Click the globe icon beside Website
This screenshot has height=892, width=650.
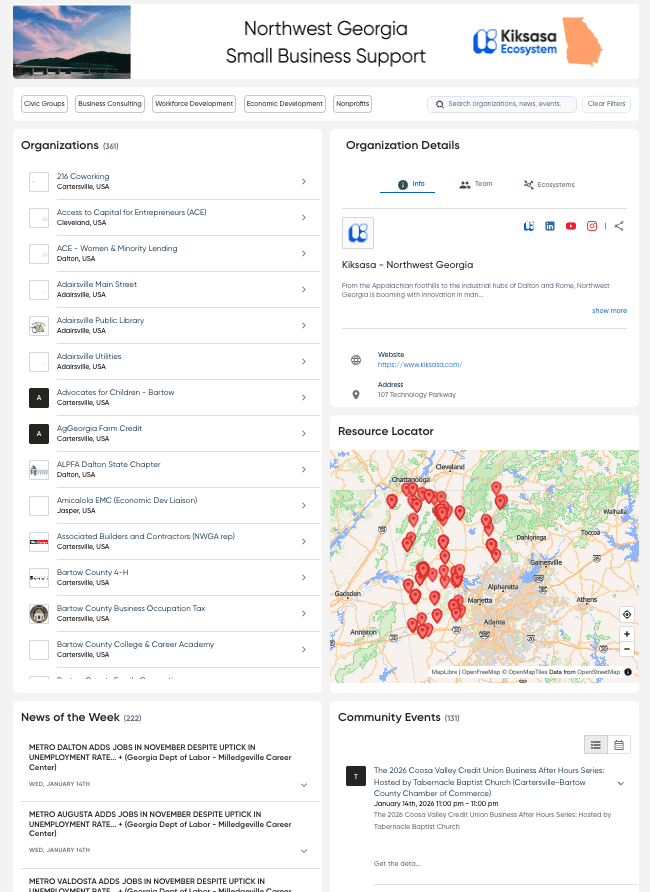[356, 360]
